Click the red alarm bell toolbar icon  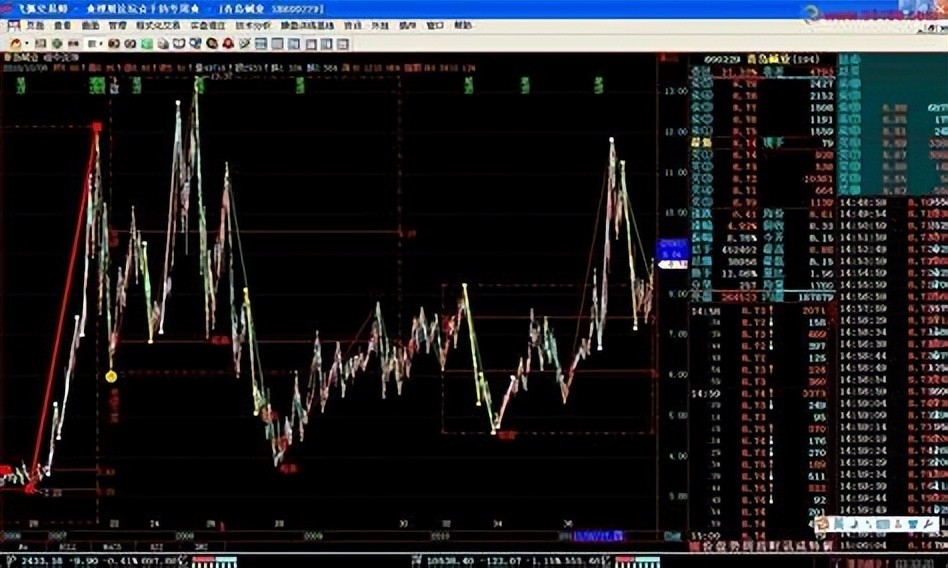tap(229, 44)
